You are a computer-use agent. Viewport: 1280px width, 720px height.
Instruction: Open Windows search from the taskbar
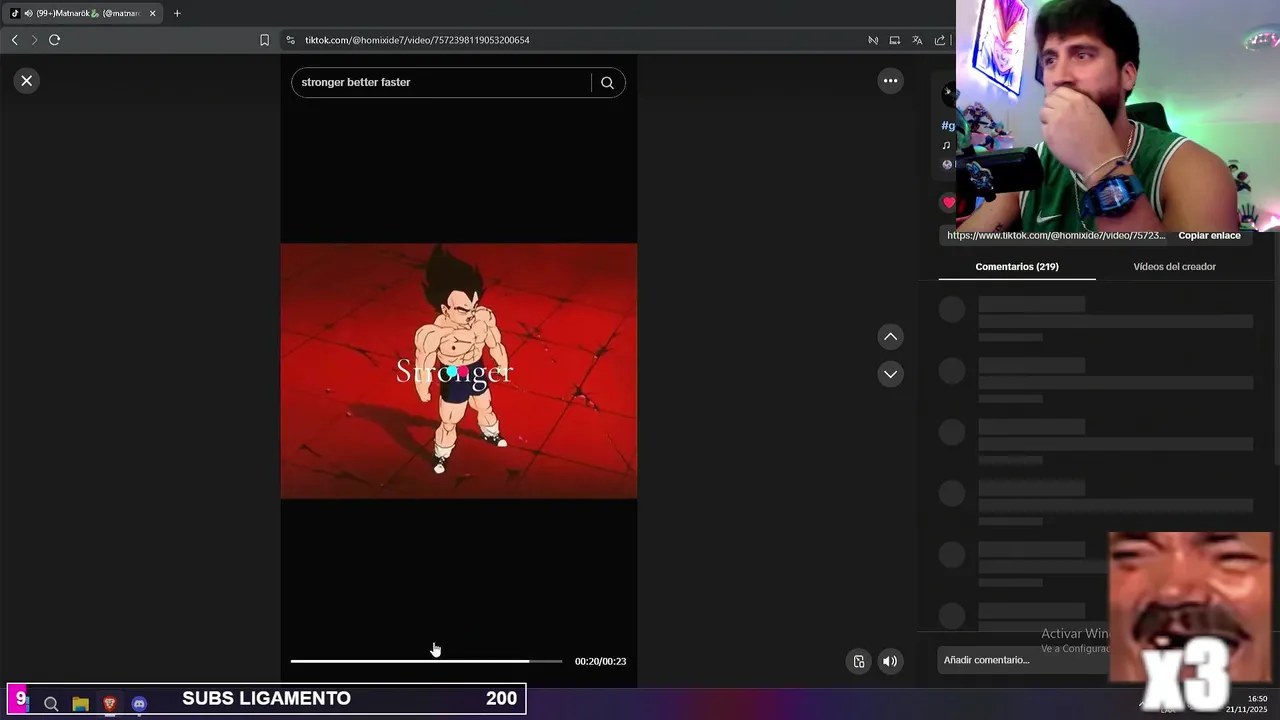51,704
